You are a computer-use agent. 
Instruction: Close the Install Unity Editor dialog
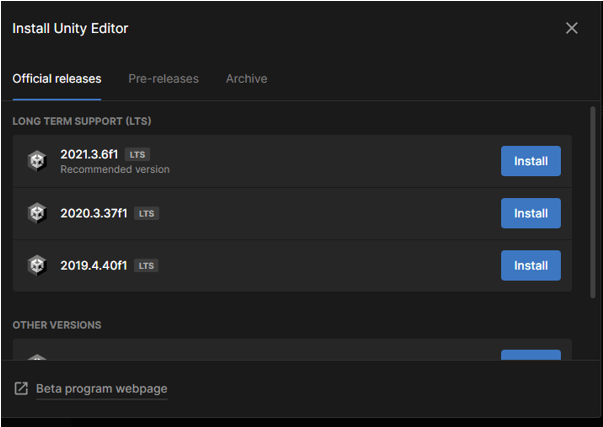coord(571,28)
